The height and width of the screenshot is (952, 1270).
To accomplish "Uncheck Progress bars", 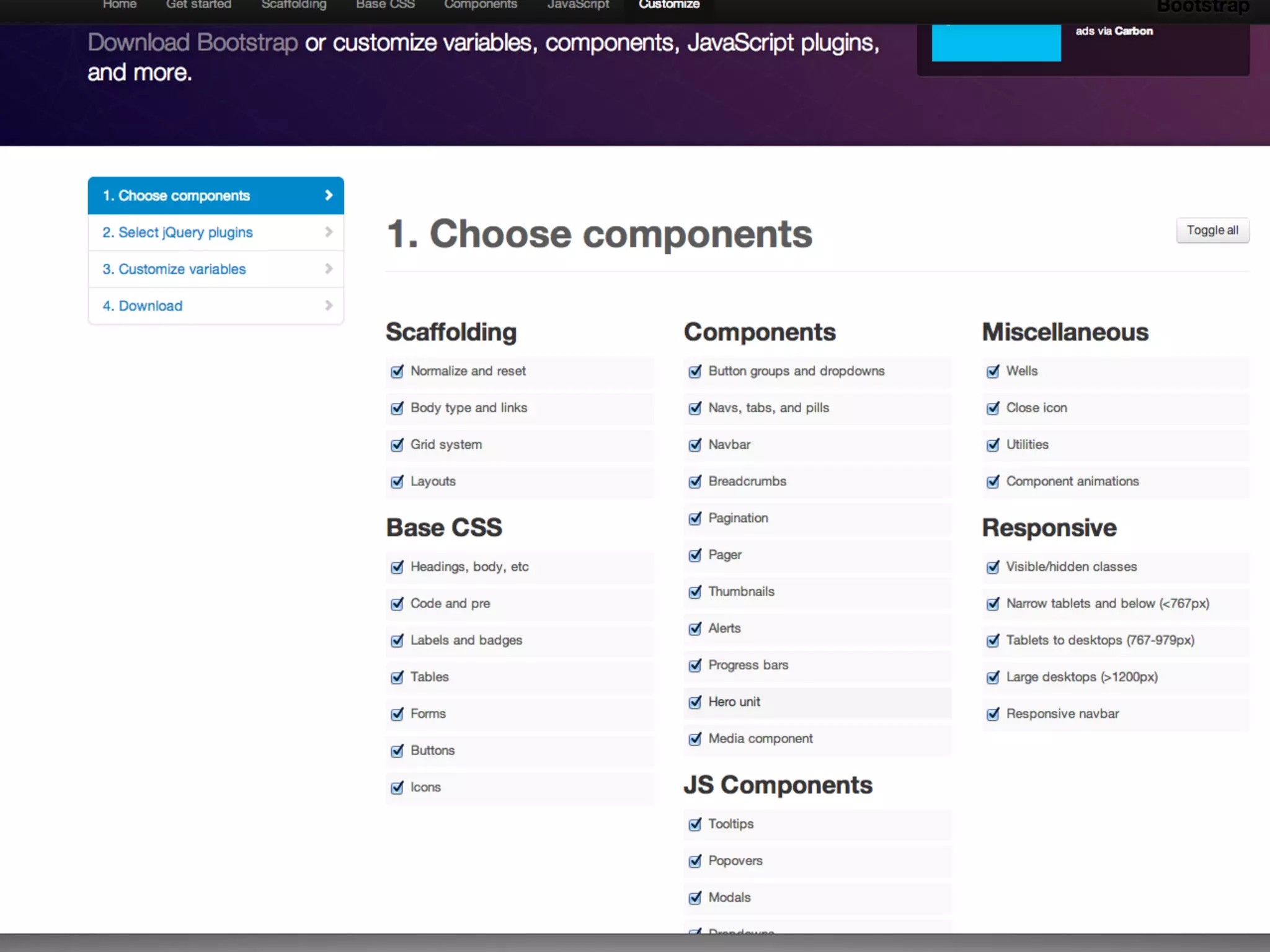I will [695, 665].
